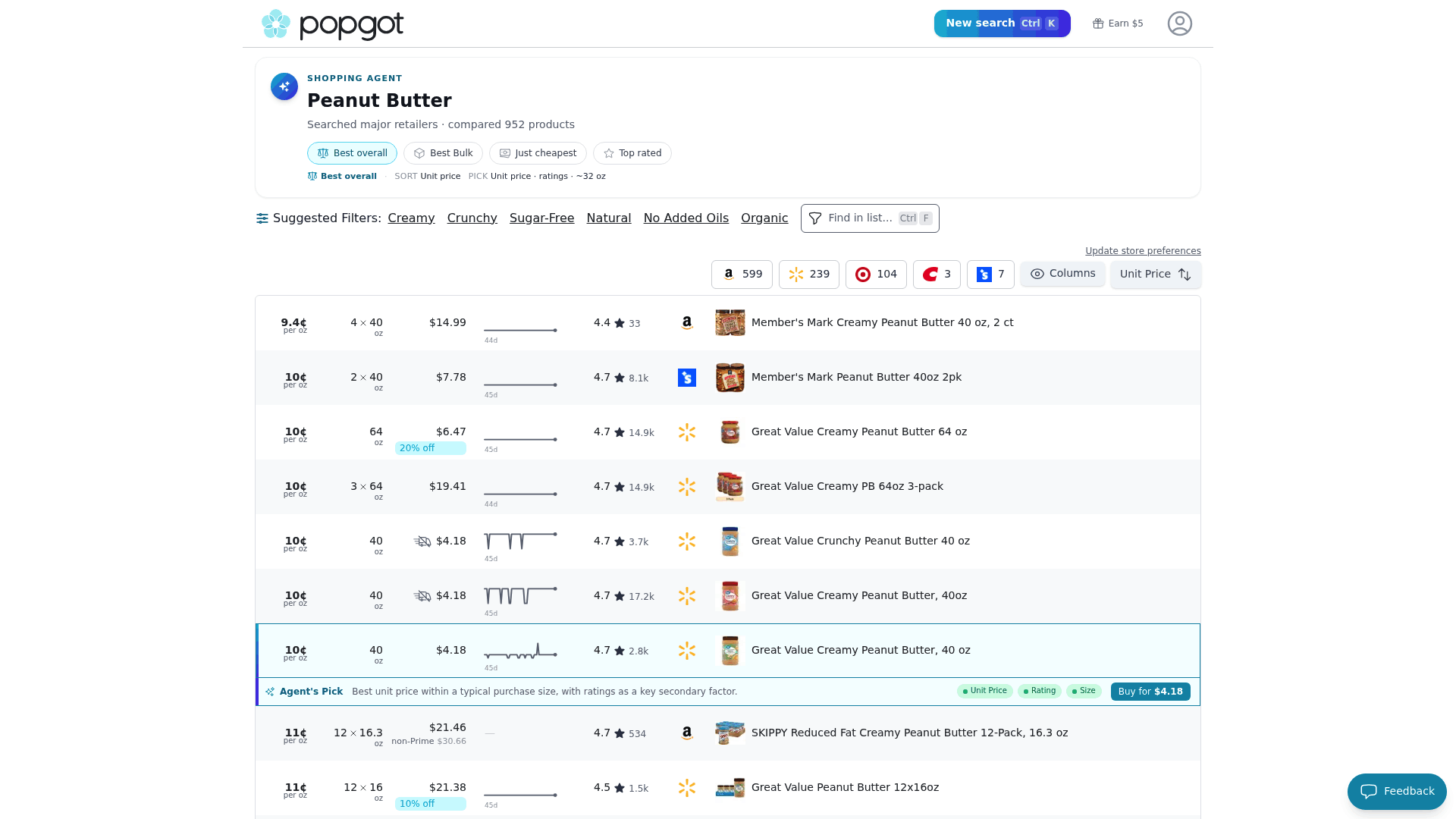Click Walmart icon in Great Value 64 oz row
Viewport: 1456px width, 819px height.
click(687, 432)
